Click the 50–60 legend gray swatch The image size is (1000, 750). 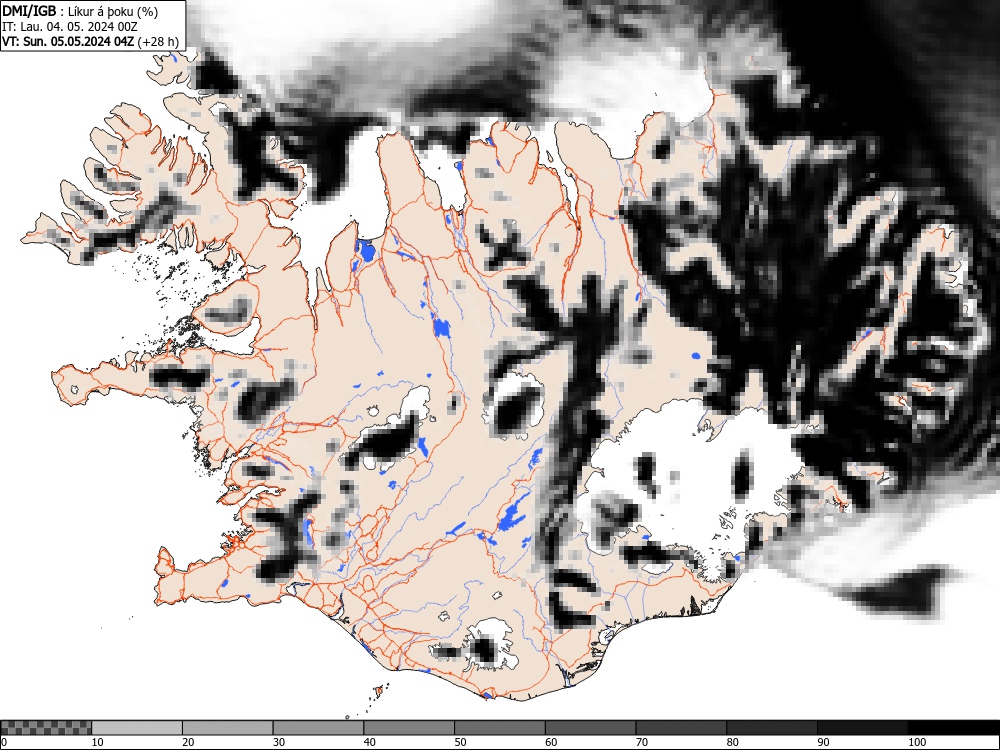(499, 728)
